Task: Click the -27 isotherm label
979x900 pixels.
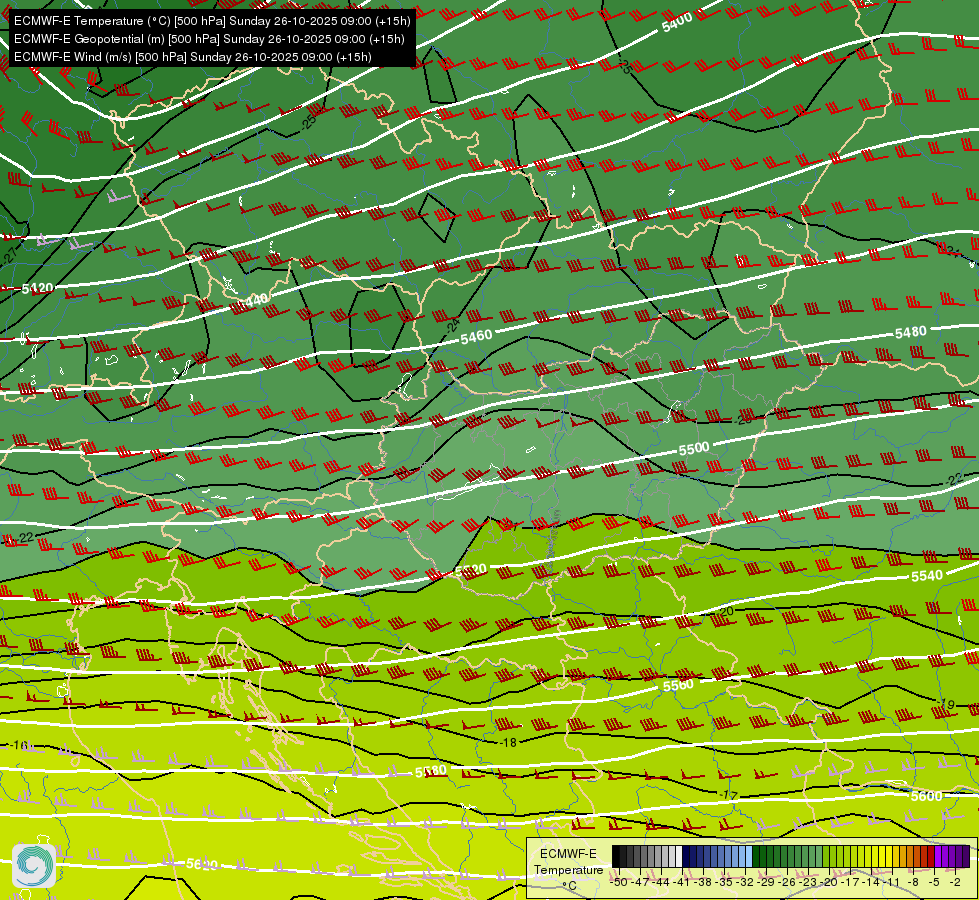Action: pyautogui.click(x=9, y=257)
